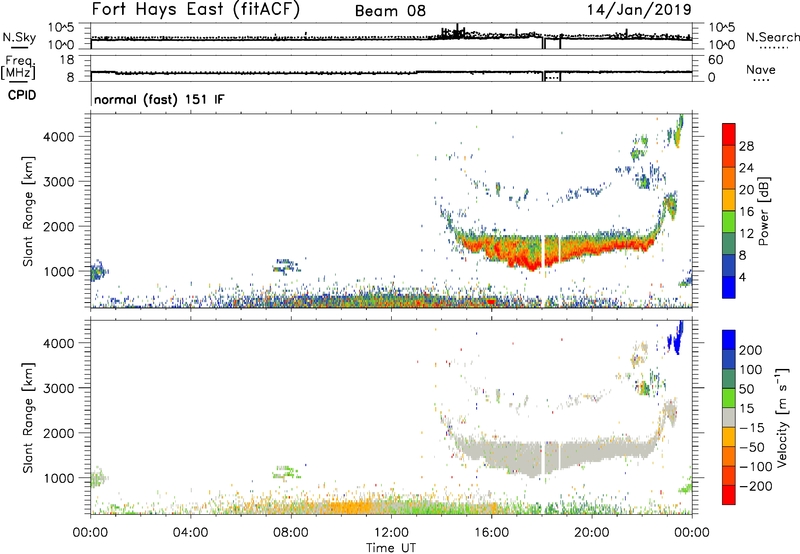
Task: Click Power colorbar value '16'
Action: coord(746,211)
